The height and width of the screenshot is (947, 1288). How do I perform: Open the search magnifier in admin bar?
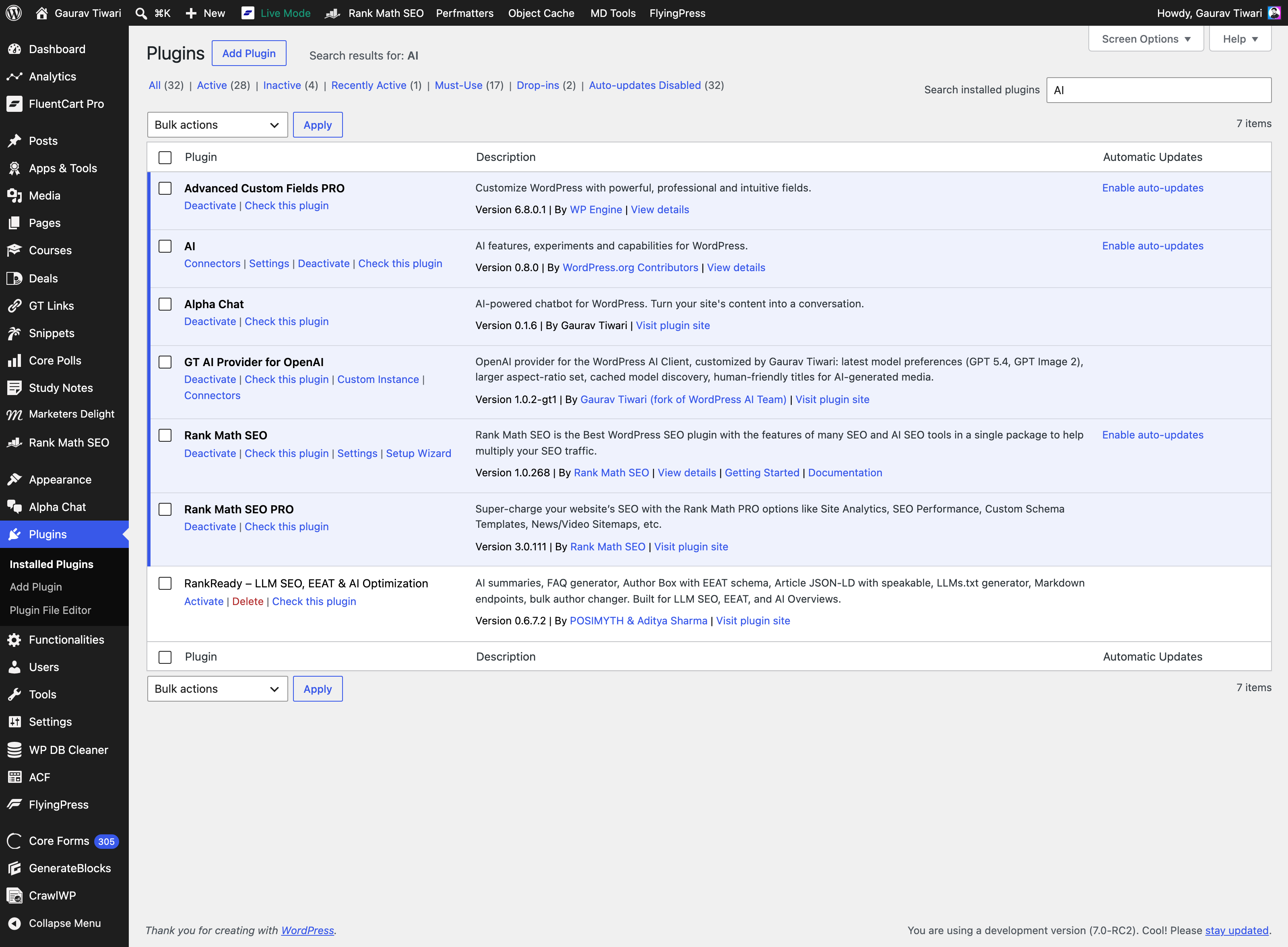(x=141, y=12)
